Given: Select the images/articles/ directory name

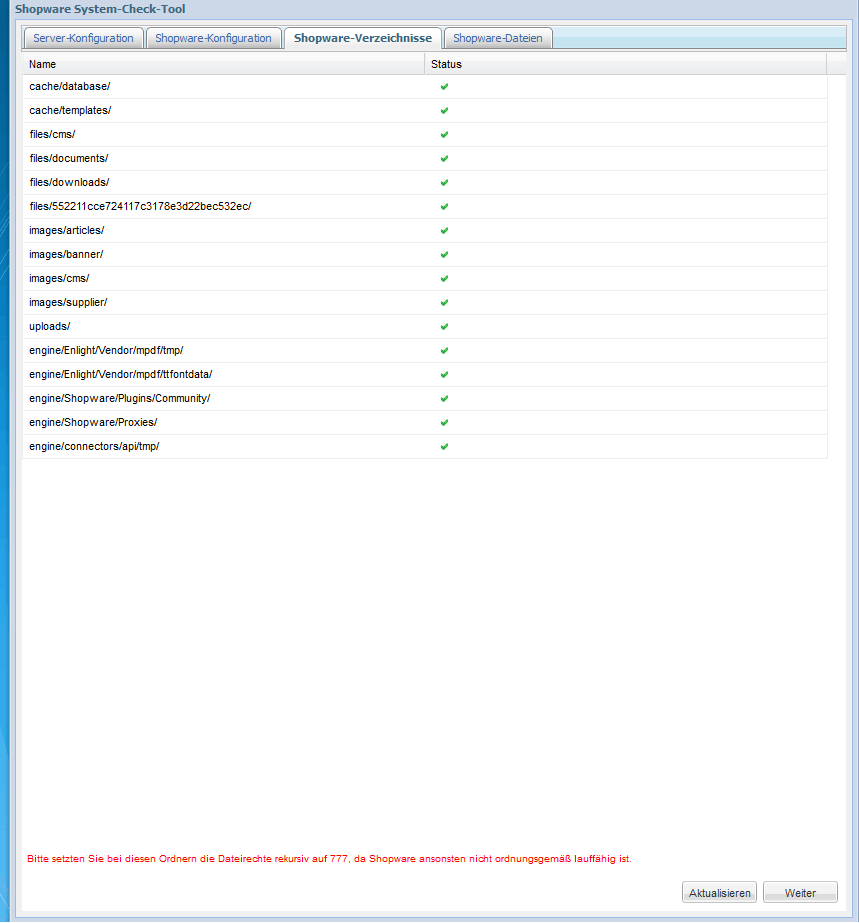Looking at the screenshot, I should click(x=67, y=231).
